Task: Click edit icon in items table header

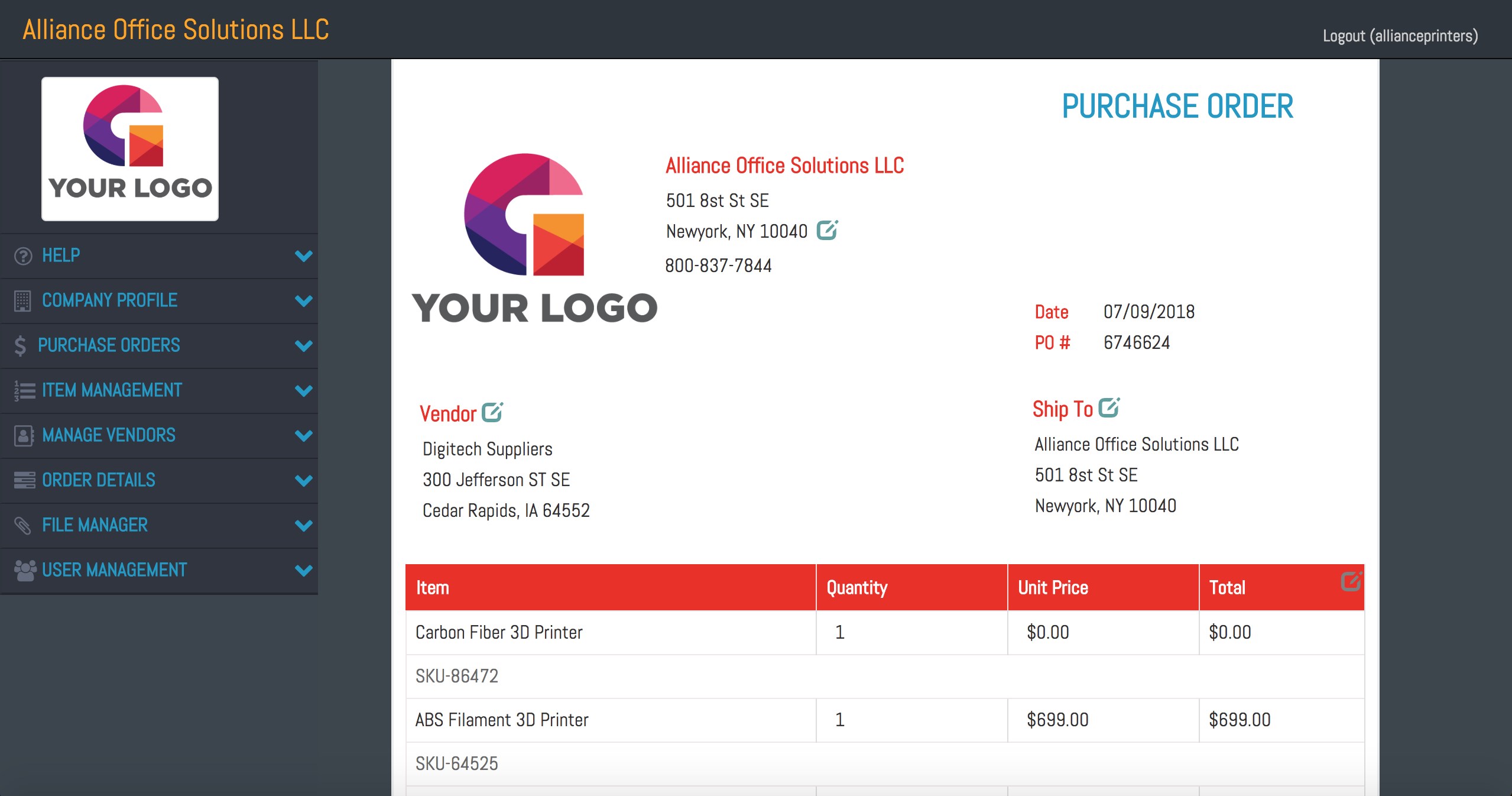Action: tap(1351, 581)
